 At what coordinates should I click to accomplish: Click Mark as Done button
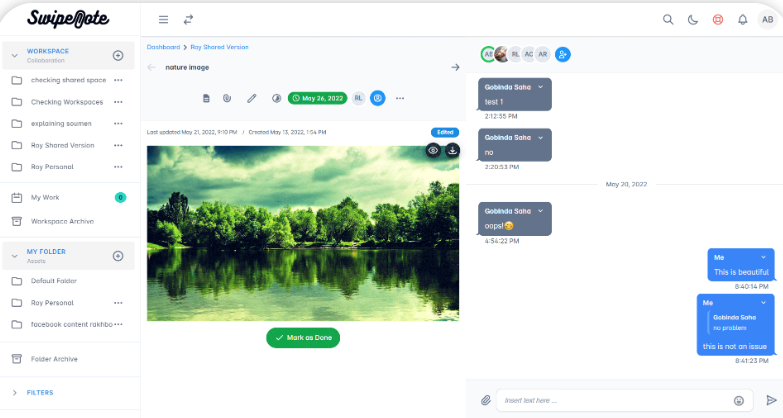click(303, 338)
